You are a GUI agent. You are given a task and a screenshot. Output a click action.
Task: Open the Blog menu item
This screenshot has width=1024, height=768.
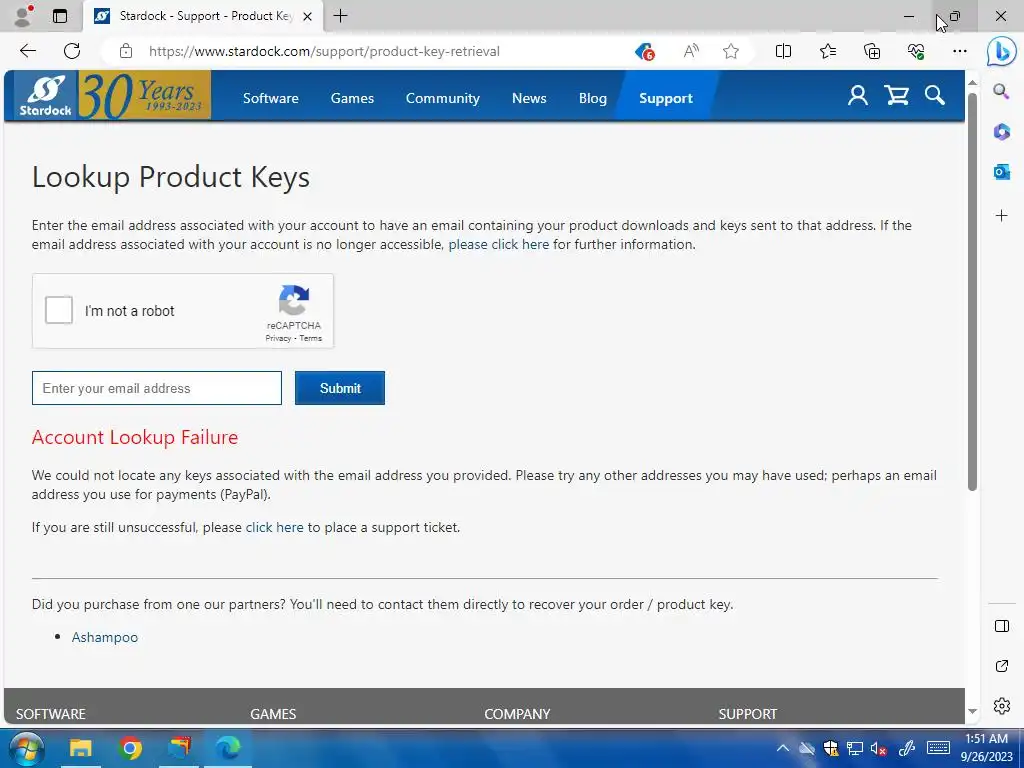coord(592,98)
